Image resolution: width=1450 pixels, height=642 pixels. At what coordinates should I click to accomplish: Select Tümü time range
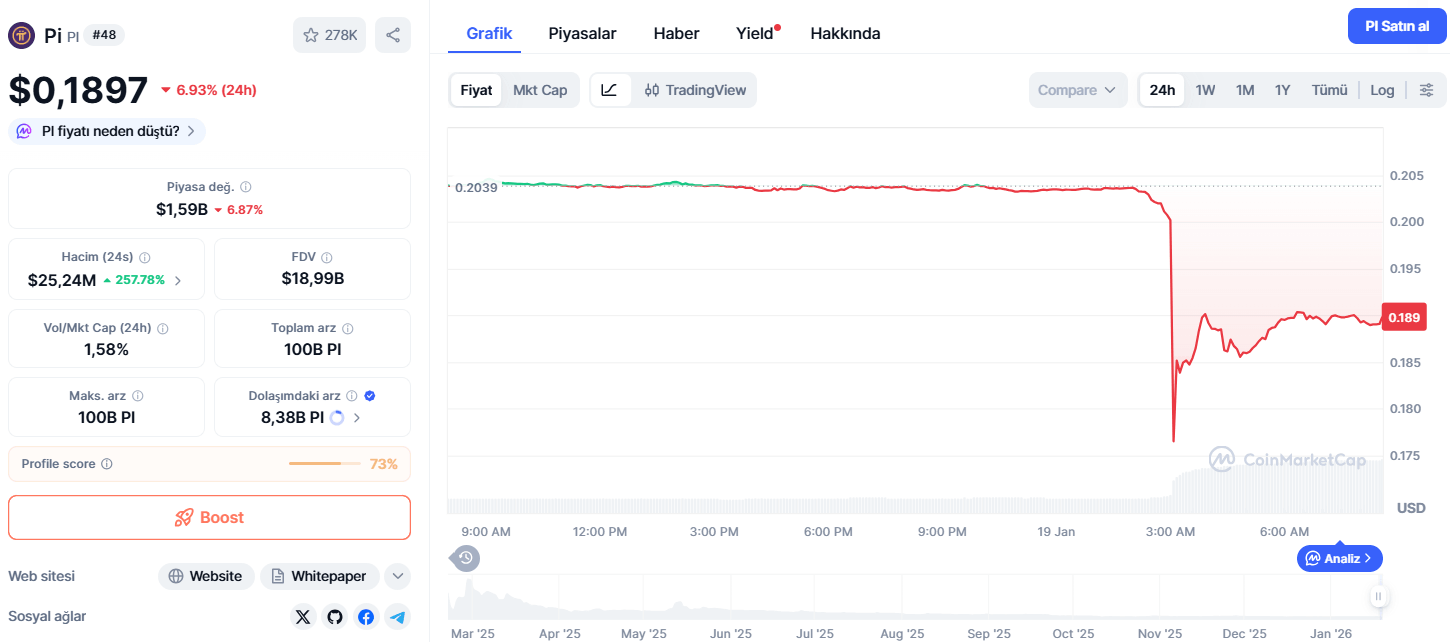point(1329,90)
